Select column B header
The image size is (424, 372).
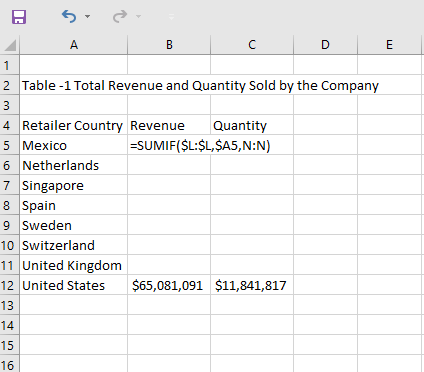(x=169, y=45)
